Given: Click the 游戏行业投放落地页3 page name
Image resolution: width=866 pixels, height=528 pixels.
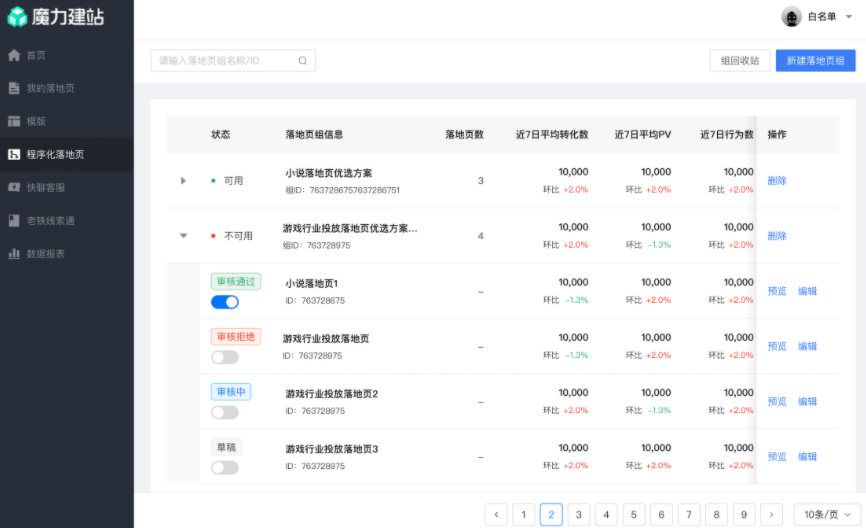Looking at the screenshot, I should pos(331,449).
